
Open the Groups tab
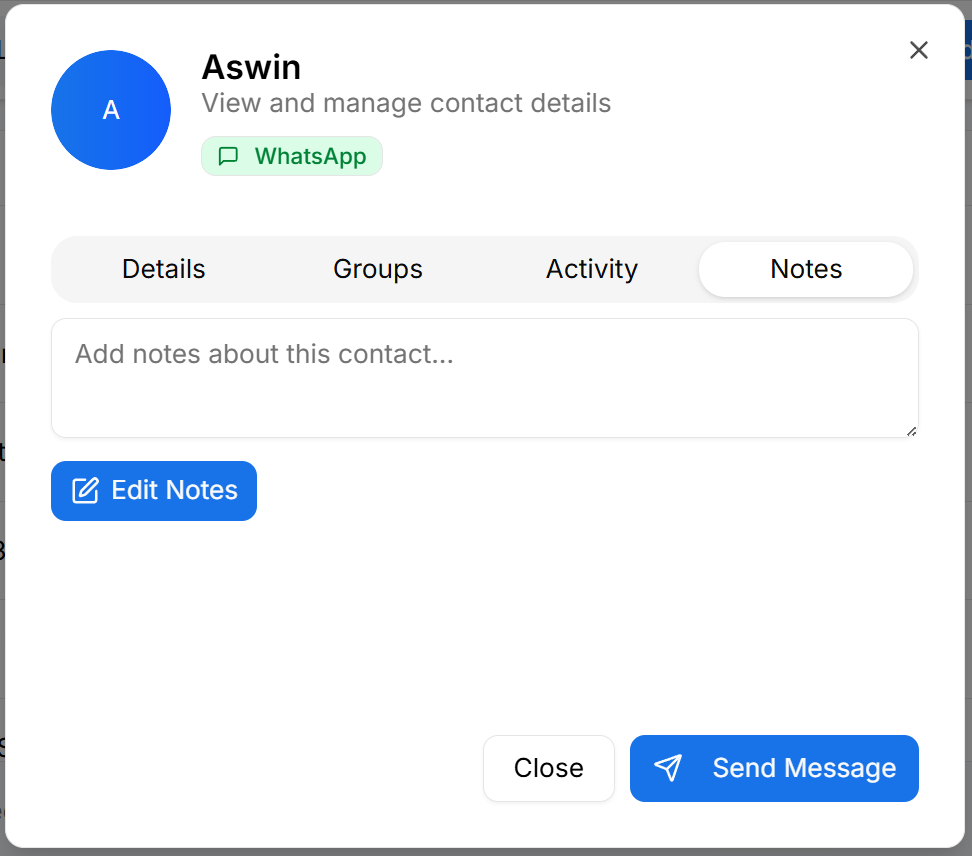377,269
